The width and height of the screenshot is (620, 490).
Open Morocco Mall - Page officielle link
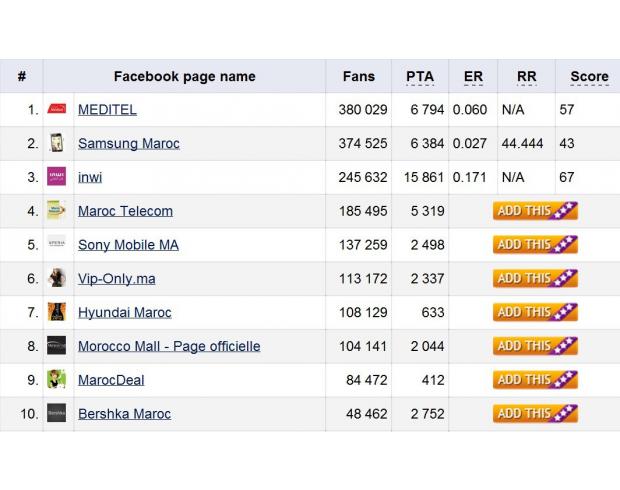[x=169, y=346]
